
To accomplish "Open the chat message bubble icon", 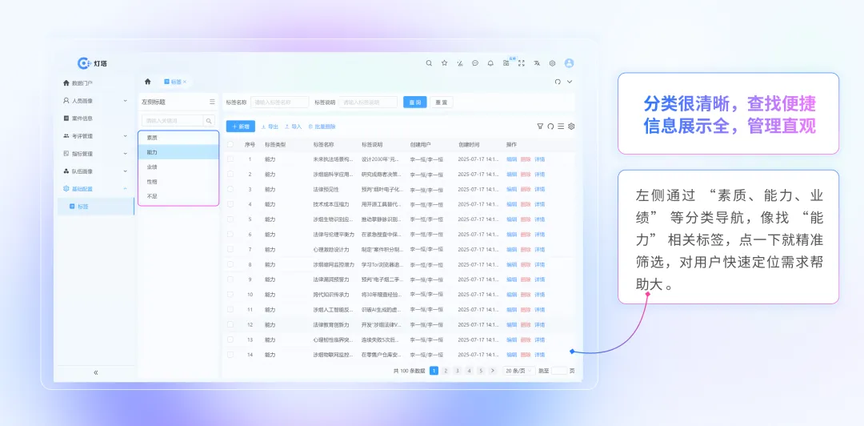I will 475,63.
